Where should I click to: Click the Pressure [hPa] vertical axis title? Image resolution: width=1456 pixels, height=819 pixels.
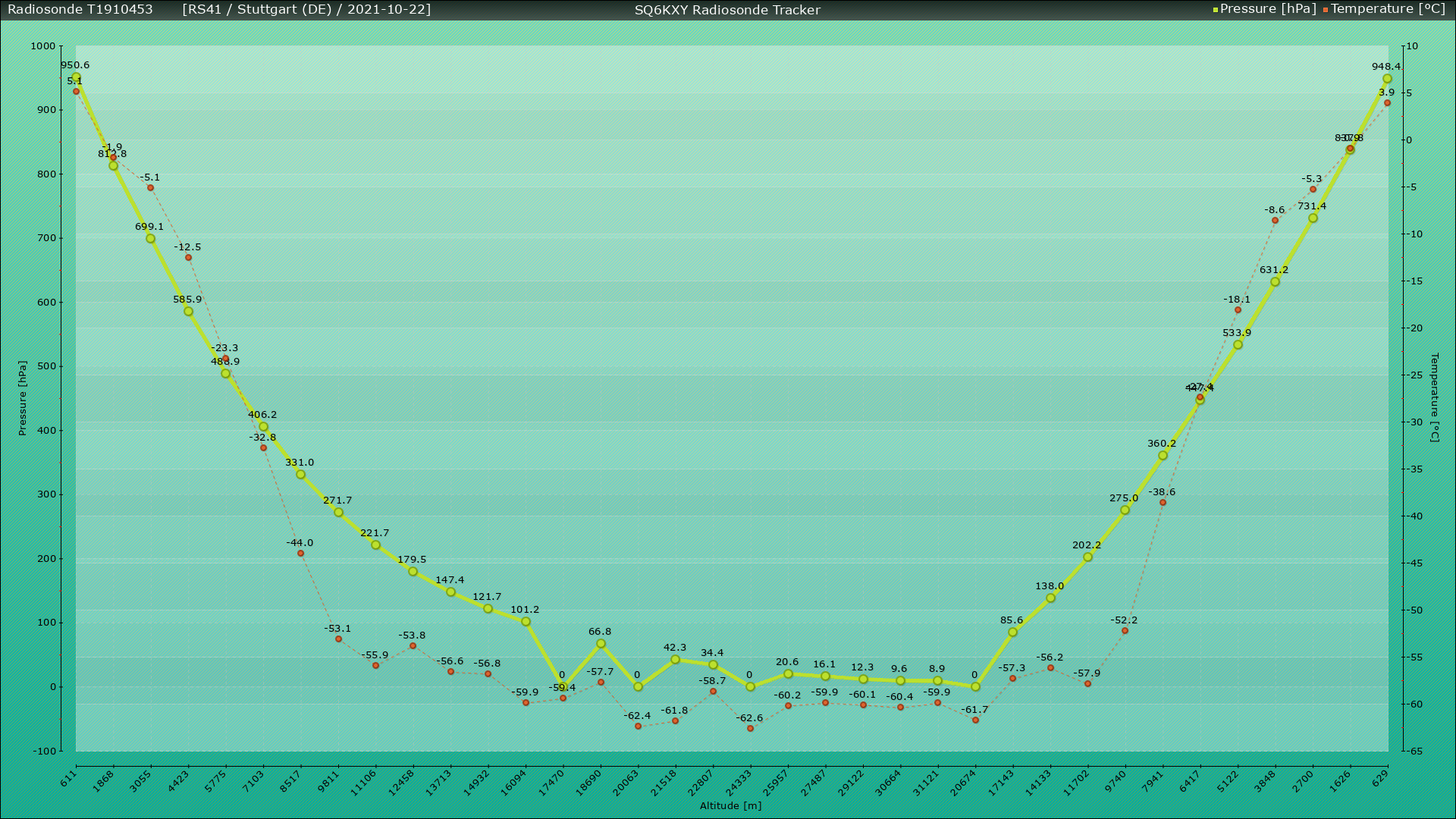click(x=23, y=398)
